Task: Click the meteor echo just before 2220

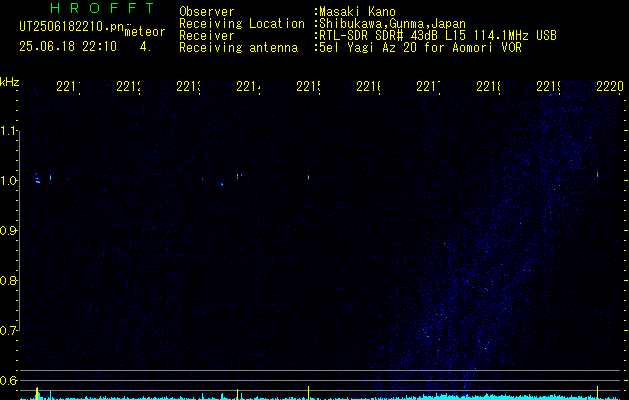Action: tap(597, 175)
